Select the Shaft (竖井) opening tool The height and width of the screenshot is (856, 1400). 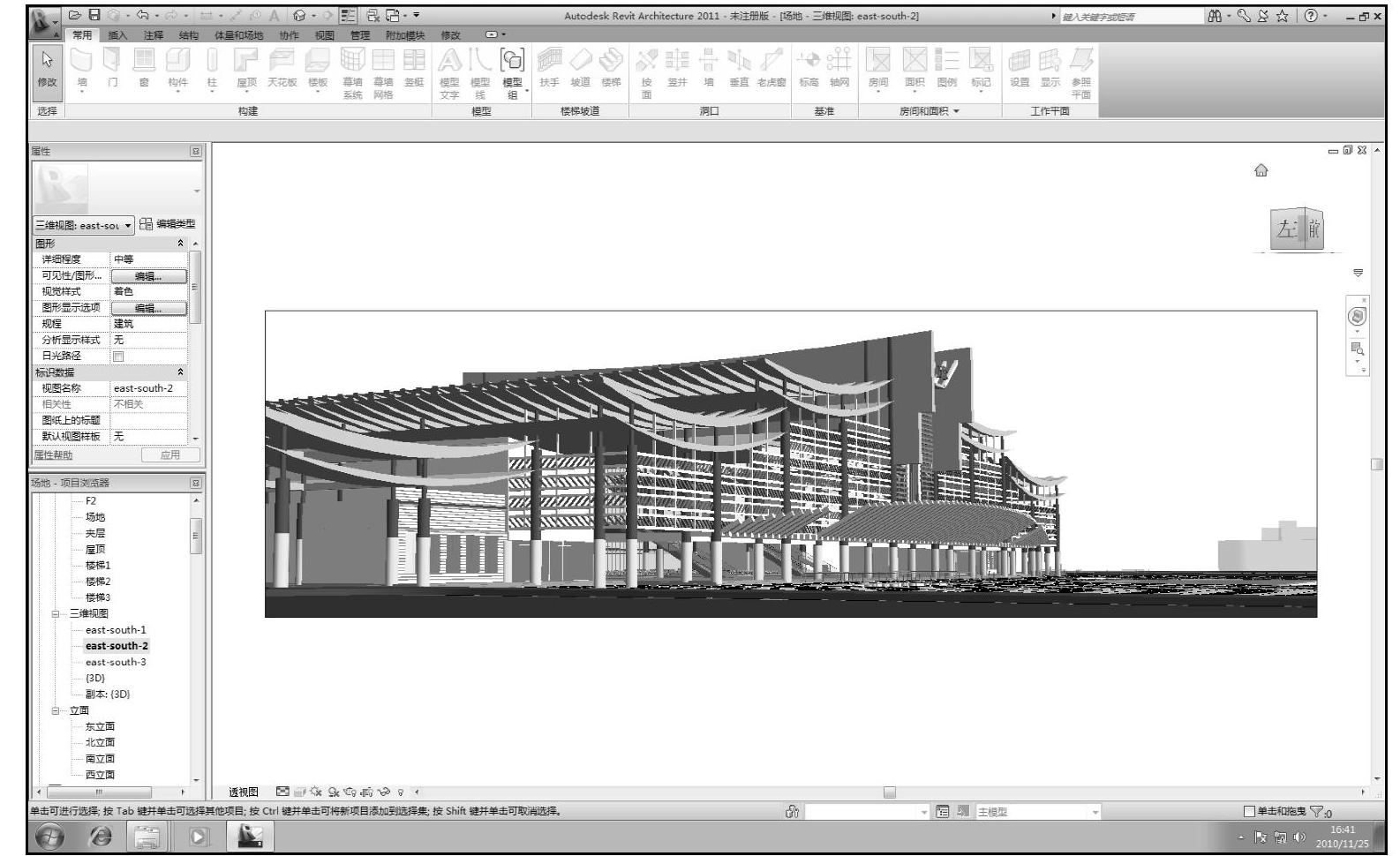tap(677, 69)
